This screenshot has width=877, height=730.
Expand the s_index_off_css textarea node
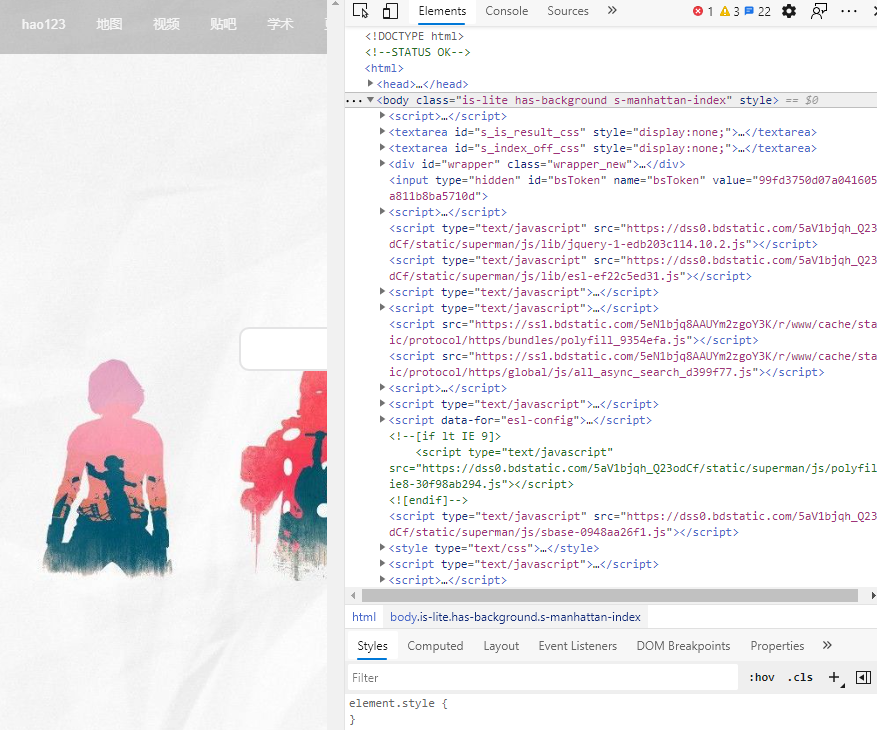point(383,148)
